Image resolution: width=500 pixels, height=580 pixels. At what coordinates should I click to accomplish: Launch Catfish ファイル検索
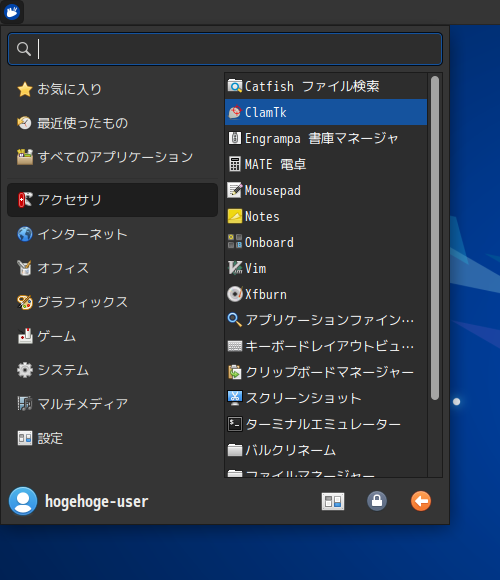[326, 86]
